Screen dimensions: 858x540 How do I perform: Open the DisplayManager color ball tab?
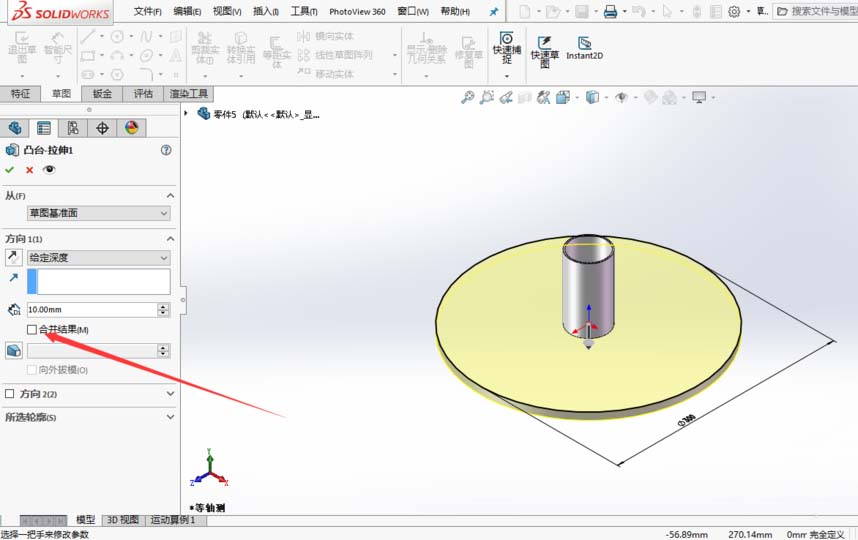coord(131,128)
